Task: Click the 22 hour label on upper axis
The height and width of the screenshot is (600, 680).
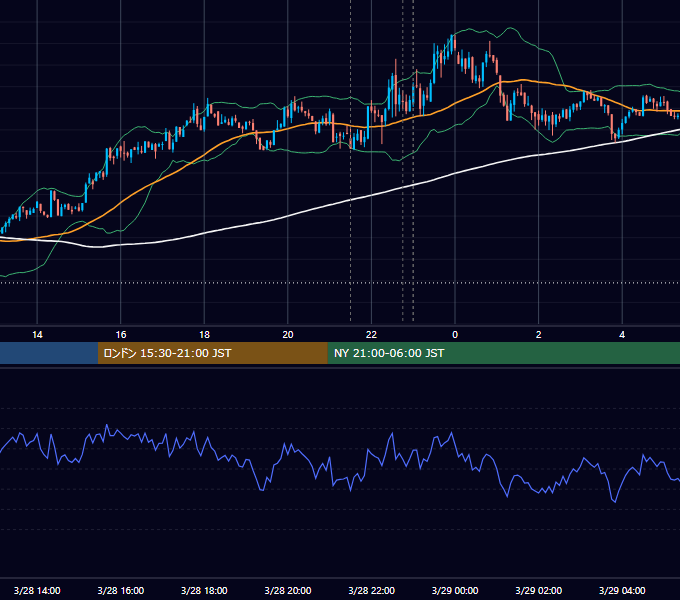Action: coord(371,335)
